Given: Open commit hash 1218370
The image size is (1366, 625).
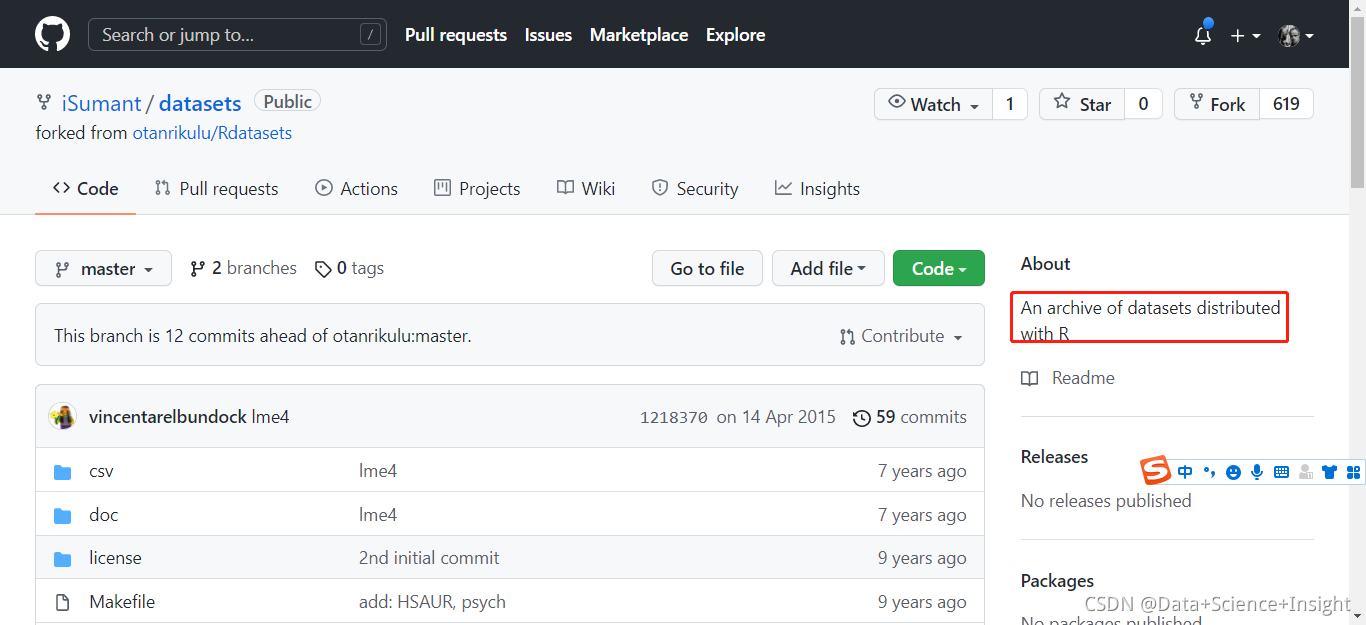Looking at the screenshot, I should (x=674, y=418).
